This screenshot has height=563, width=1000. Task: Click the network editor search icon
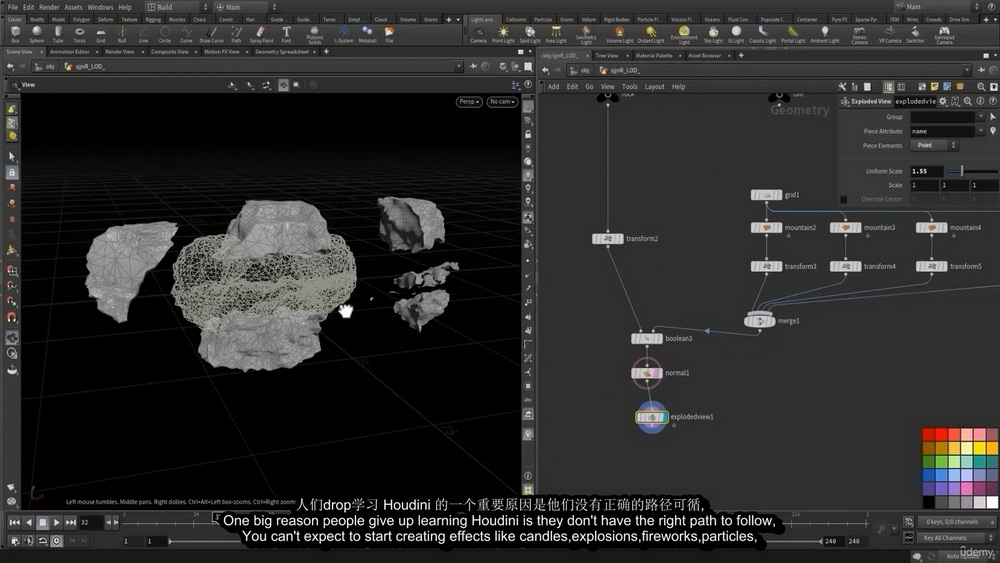[981, 87]
